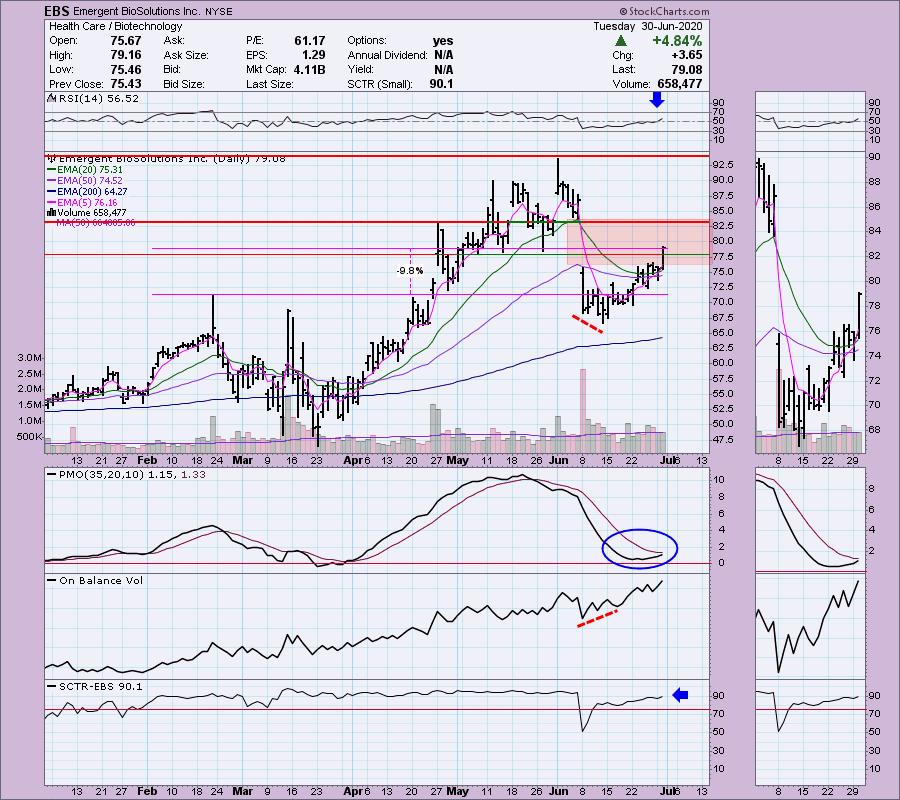Image resolution: width=900 pixels, height=800 pixels.
Task: Select the Prev Close value 75.43
Action: pos(126,84)
